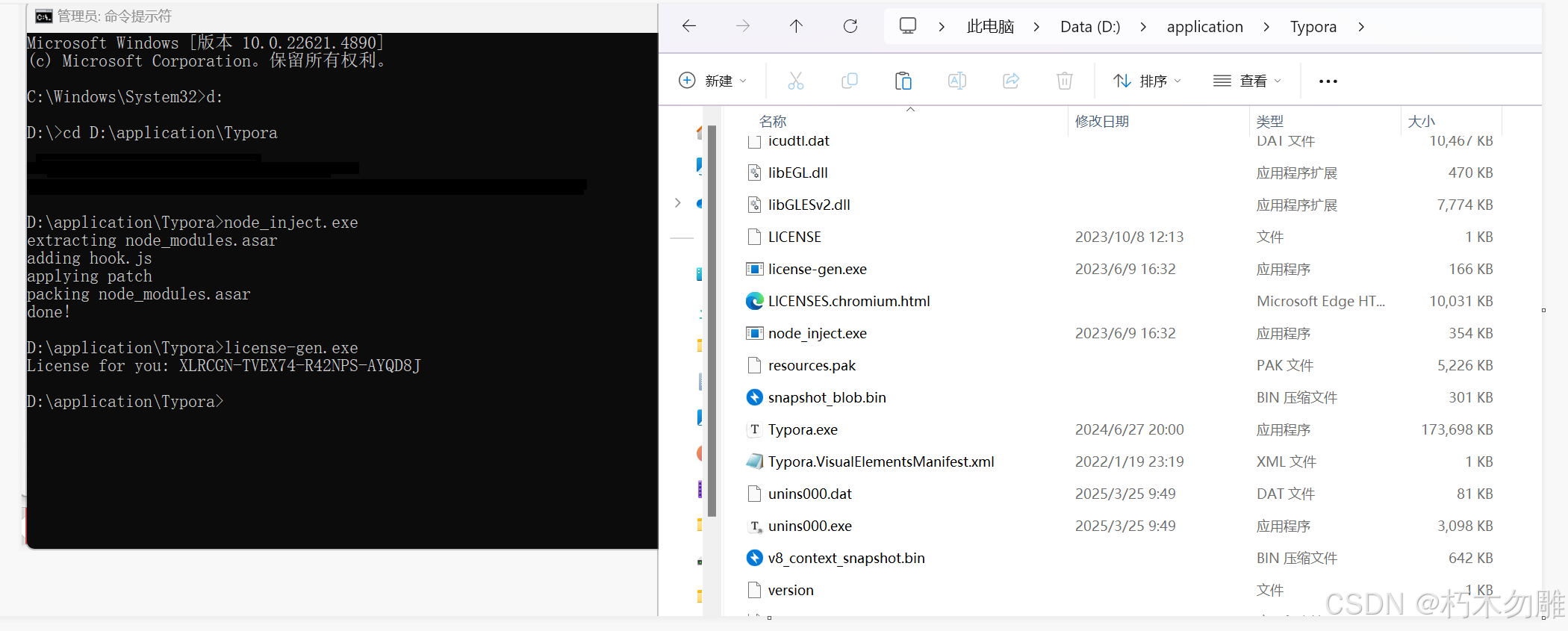The image size is (1568, 631).
Task: Expand the chevron after Typora in path
Action: [x=1361, y=27]
